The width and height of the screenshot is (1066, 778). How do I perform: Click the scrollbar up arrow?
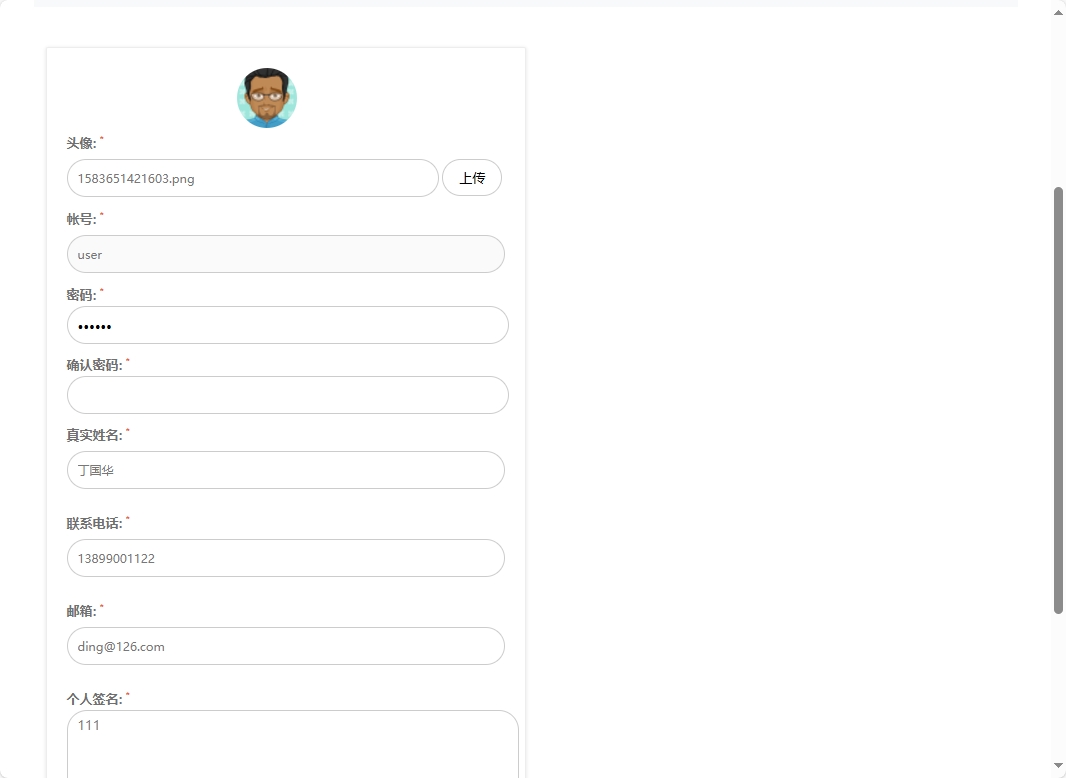click(1059, 12)
